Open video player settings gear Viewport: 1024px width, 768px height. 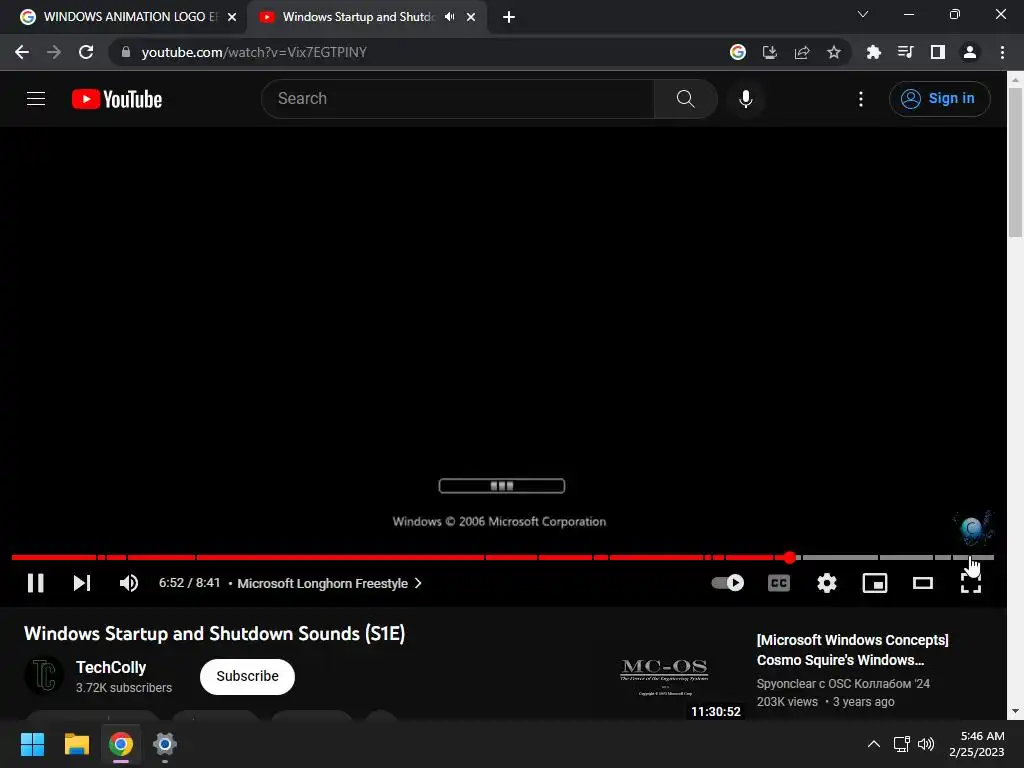pos(827,583)
